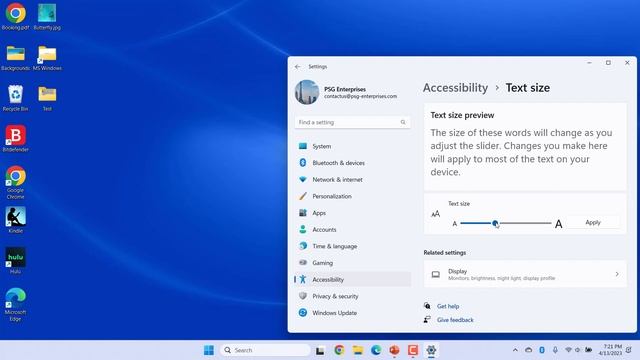Launch Google Chrome desktop shortcut
Viewport: 640px width, 360px height.
point(16,182)
